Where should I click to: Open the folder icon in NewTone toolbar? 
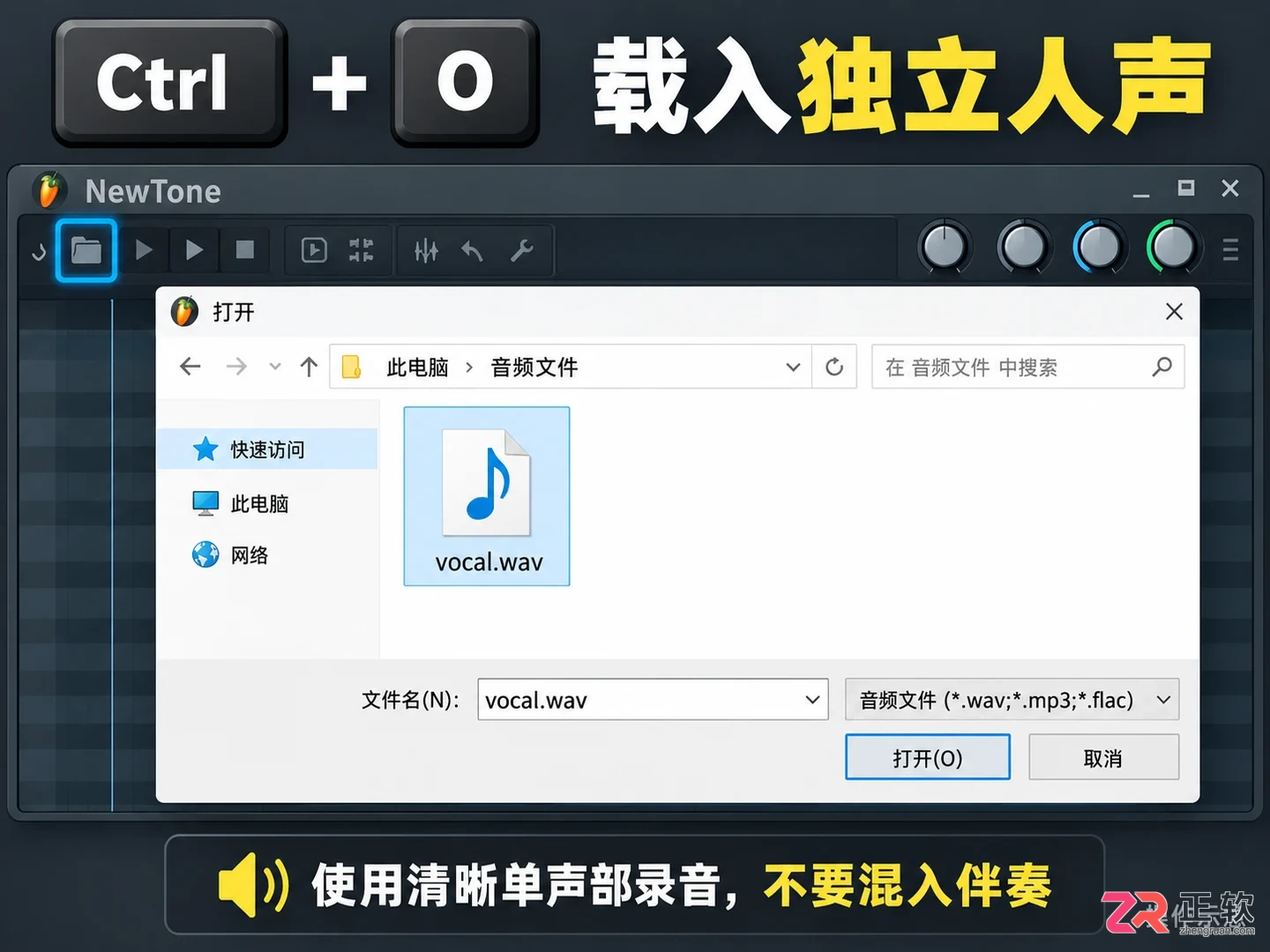[86, 250]
